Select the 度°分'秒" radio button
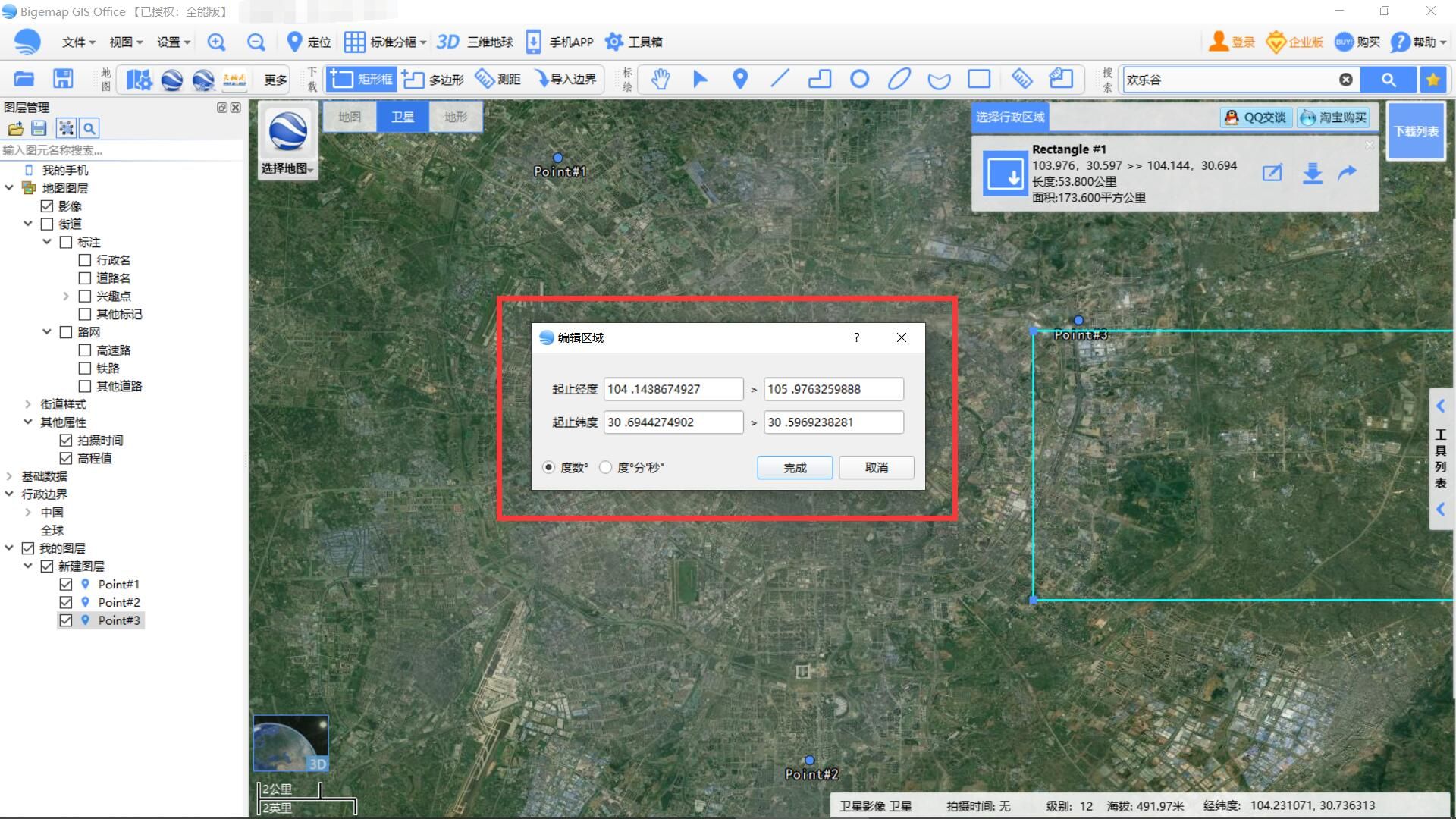The width and height of the screenshot is (1456, 819). tap(605, 468)
